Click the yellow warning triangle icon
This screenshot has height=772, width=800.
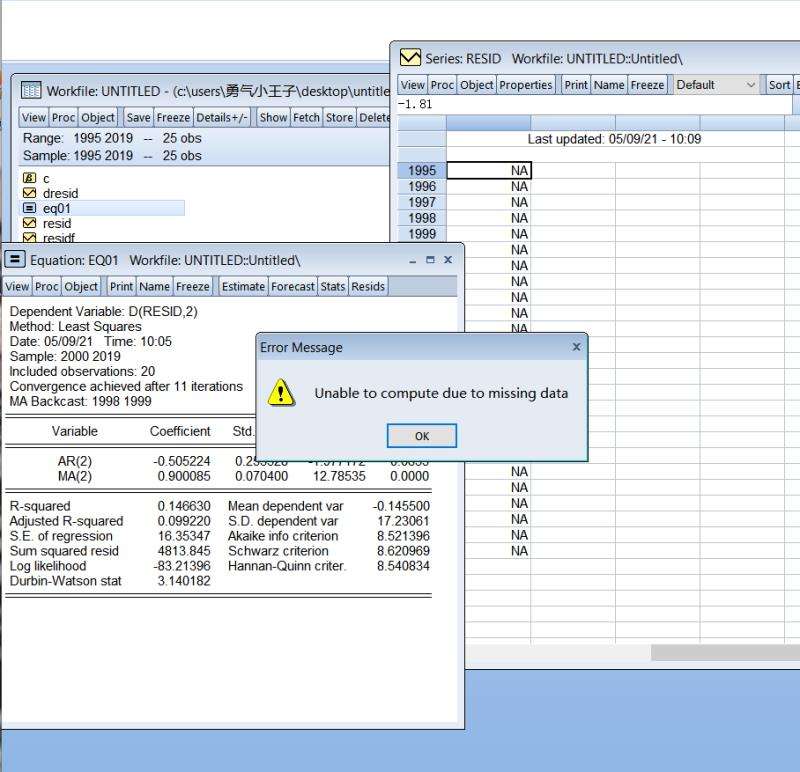281,392
